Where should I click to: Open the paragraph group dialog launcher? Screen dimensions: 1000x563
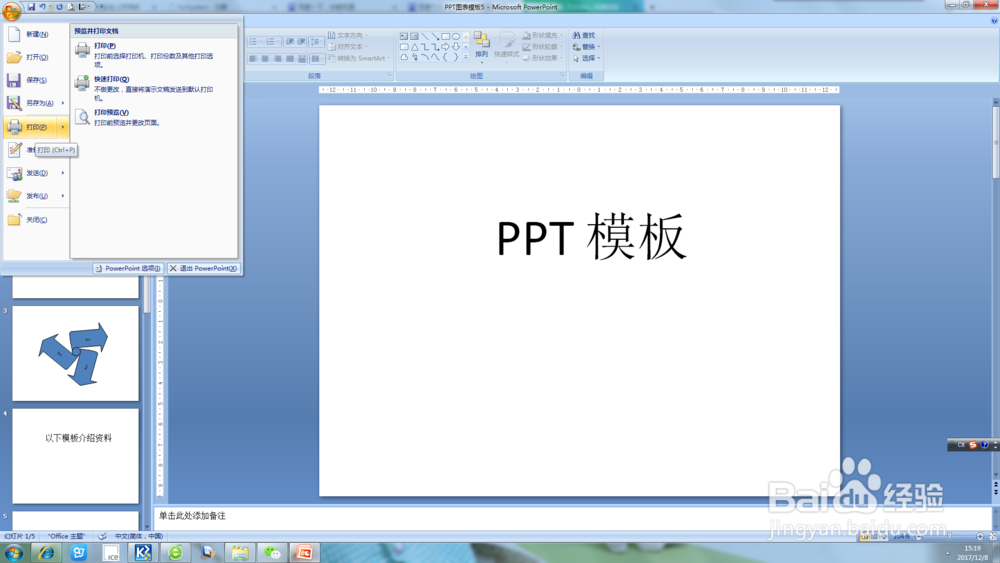389,75
